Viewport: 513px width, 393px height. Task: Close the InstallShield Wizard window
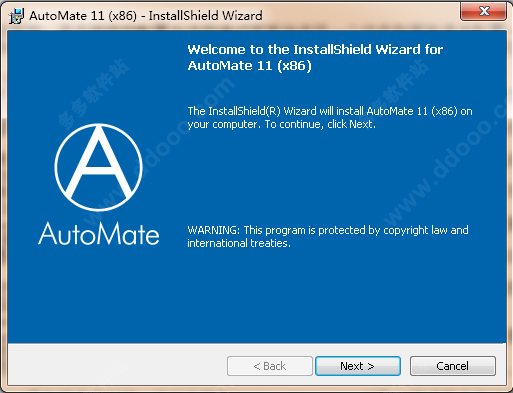point(483,11)
